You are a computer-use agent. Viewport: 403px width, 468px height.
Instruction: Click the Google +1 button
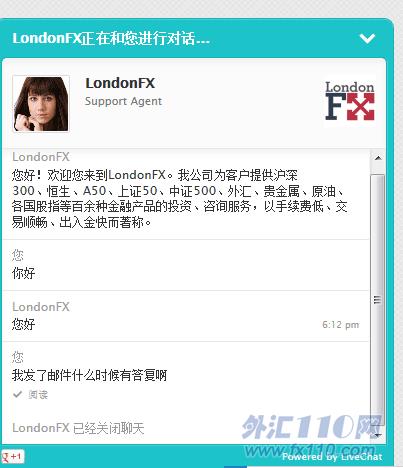click(x=12, y=456)
